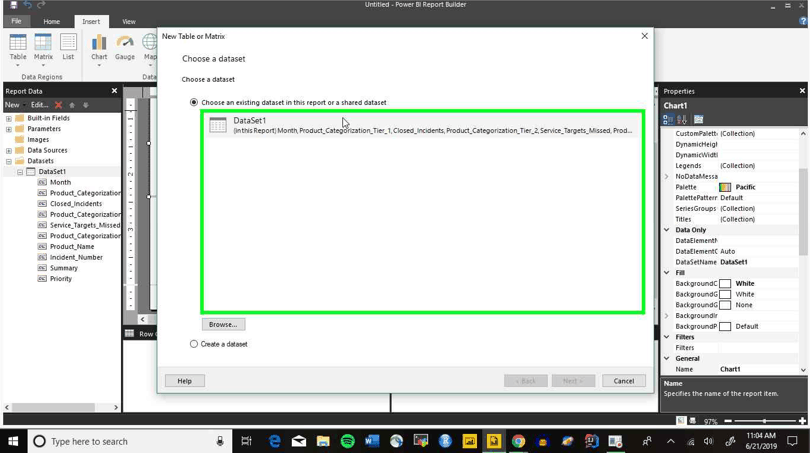Select DataSet1 in the dataset list

pyautogui.click(x=422, y=125)
